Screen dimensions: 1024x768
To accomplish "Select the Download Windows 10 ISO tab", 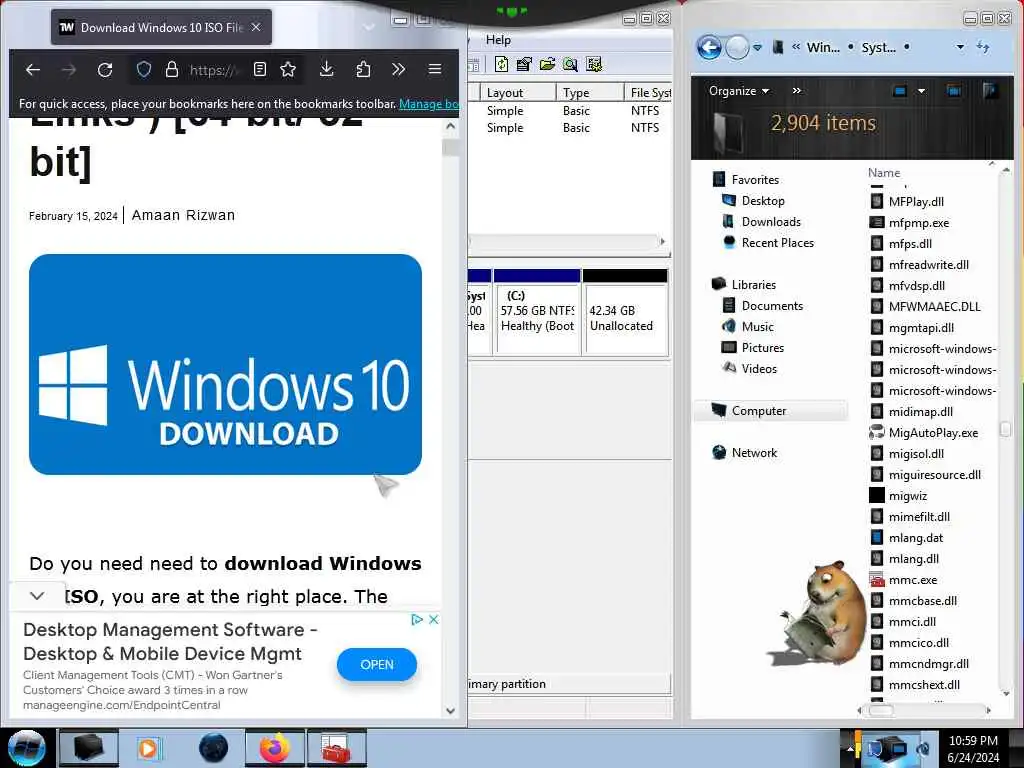I will tap(161, 27).
